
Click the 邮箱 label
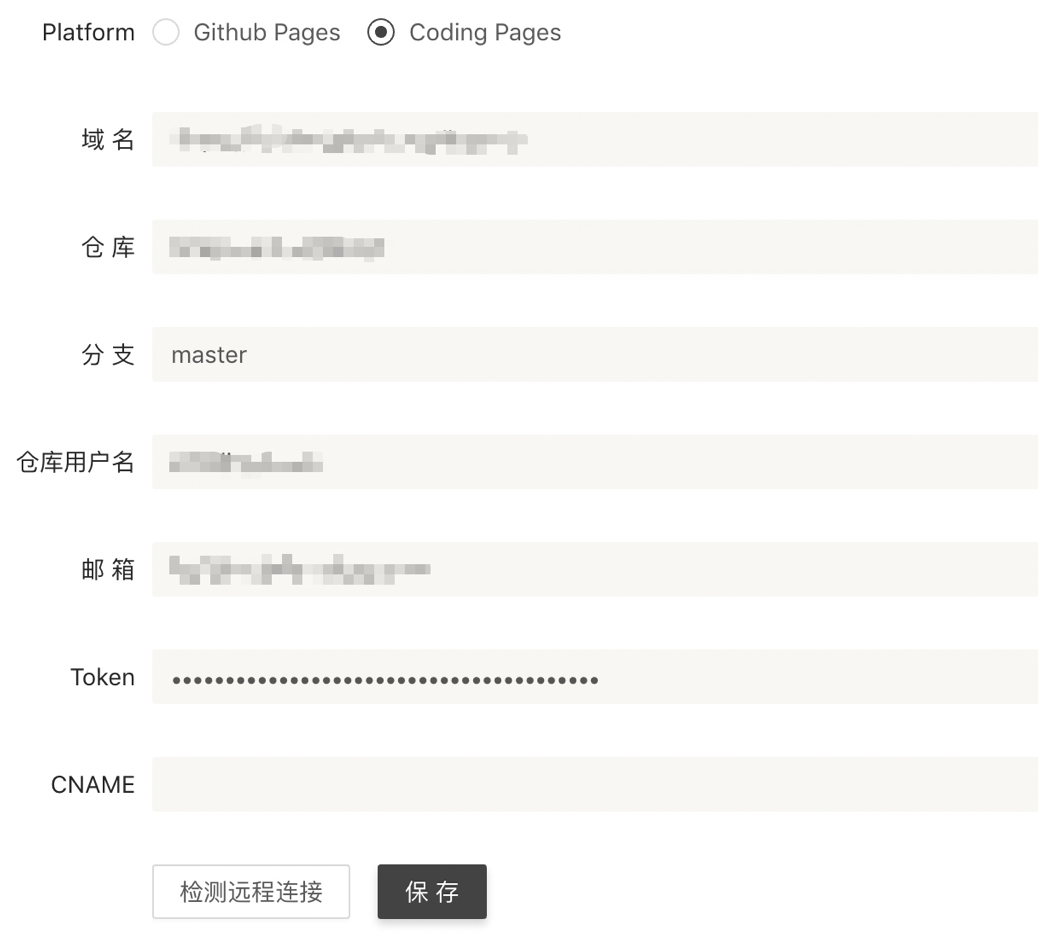click(x=106, y=569)
